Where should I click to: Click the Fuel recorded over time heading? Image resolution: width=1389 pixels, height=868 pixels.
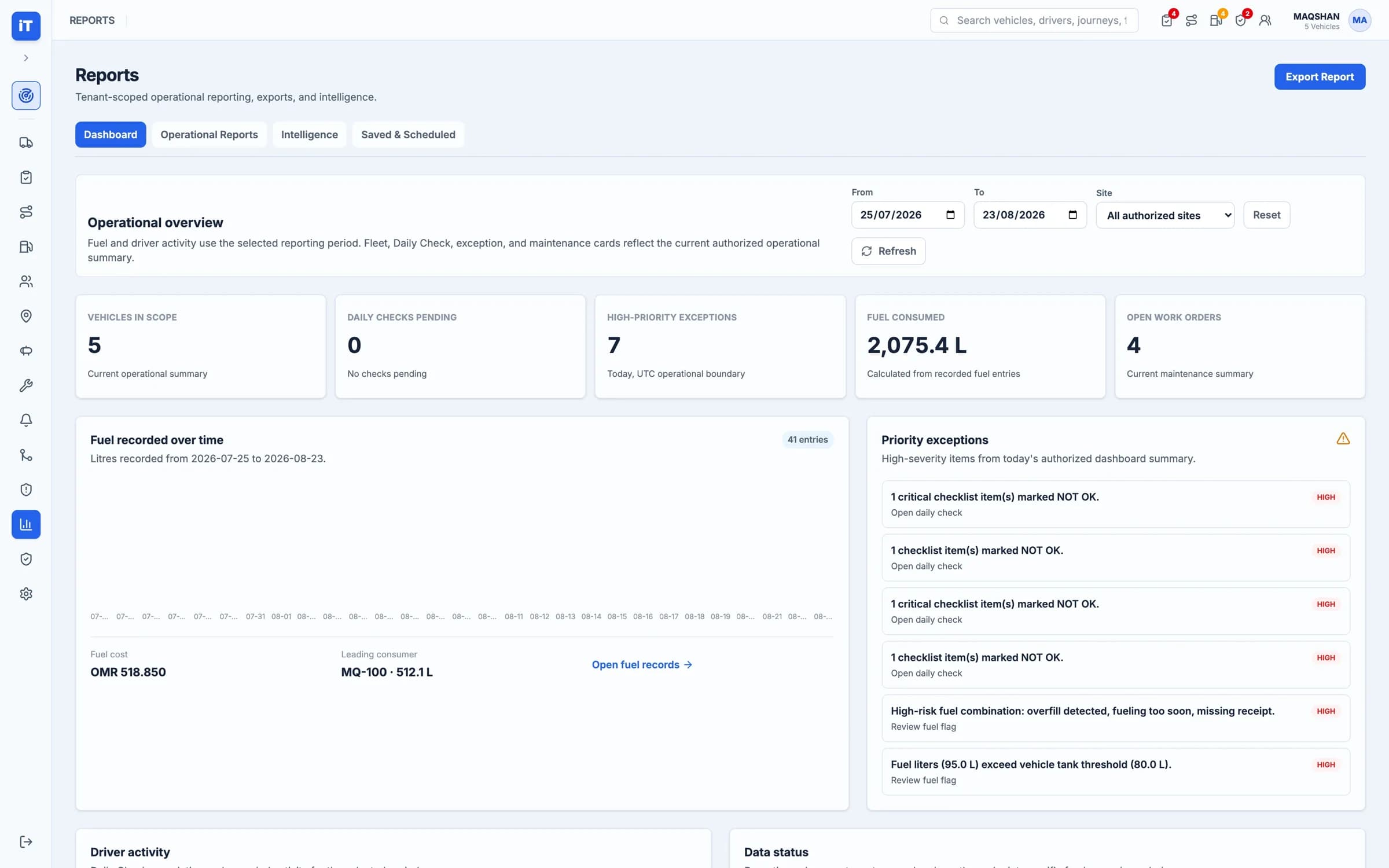pos(157,440)
